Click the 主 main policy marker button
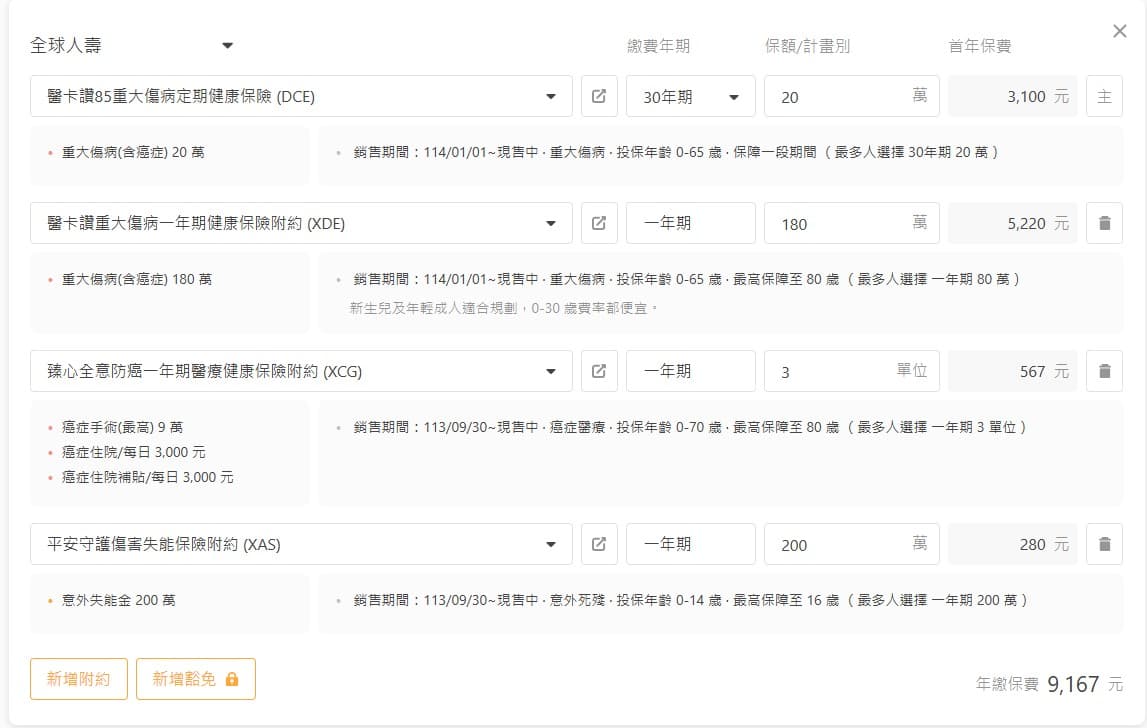 click(1104, 97)
